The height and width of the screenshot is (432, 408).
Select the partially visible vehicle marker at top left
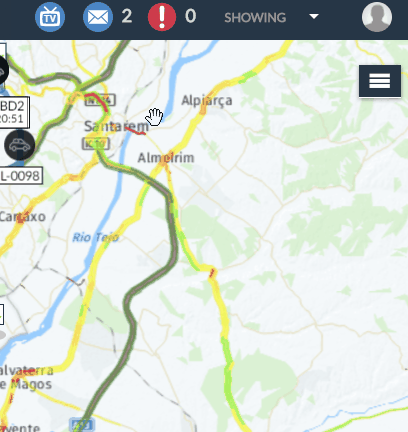3,70
